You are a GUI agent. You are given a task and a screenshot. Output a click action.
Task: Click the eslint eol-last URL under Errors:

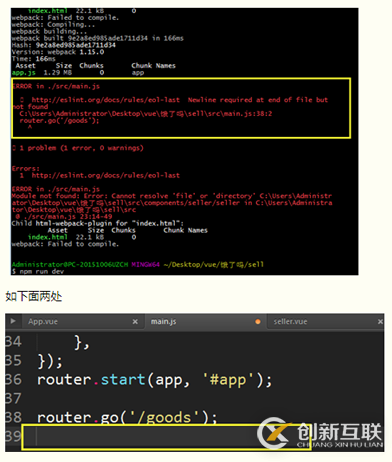[x=105, y=175]
